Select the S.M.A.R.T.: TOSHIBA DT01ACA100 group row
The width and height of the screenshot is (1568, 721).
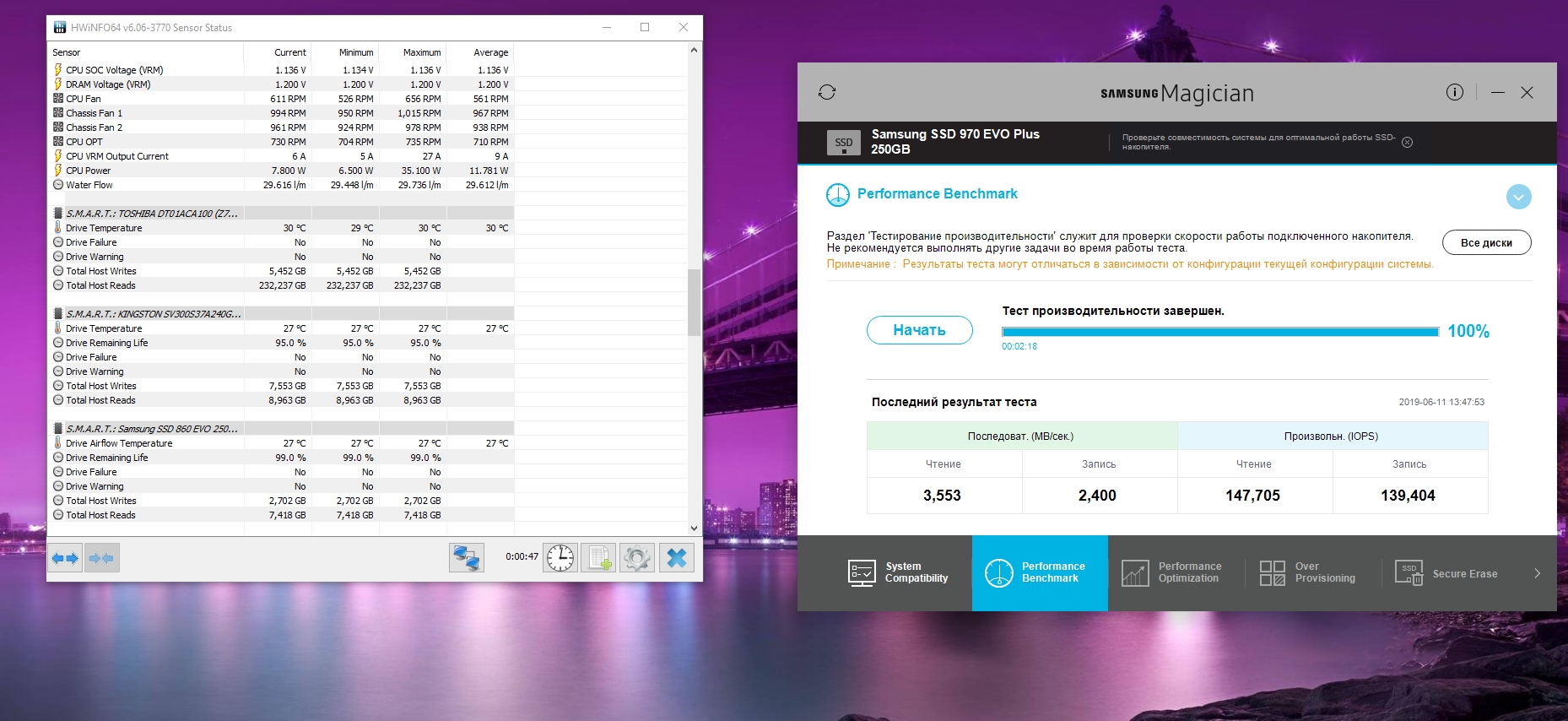(282, 214)
